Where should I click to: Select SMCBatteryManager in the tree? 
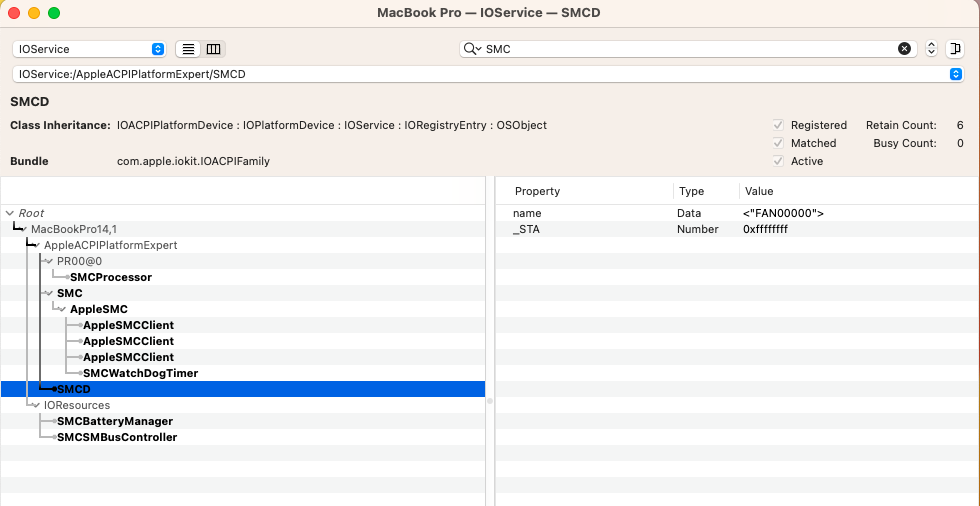coord(115,422)
